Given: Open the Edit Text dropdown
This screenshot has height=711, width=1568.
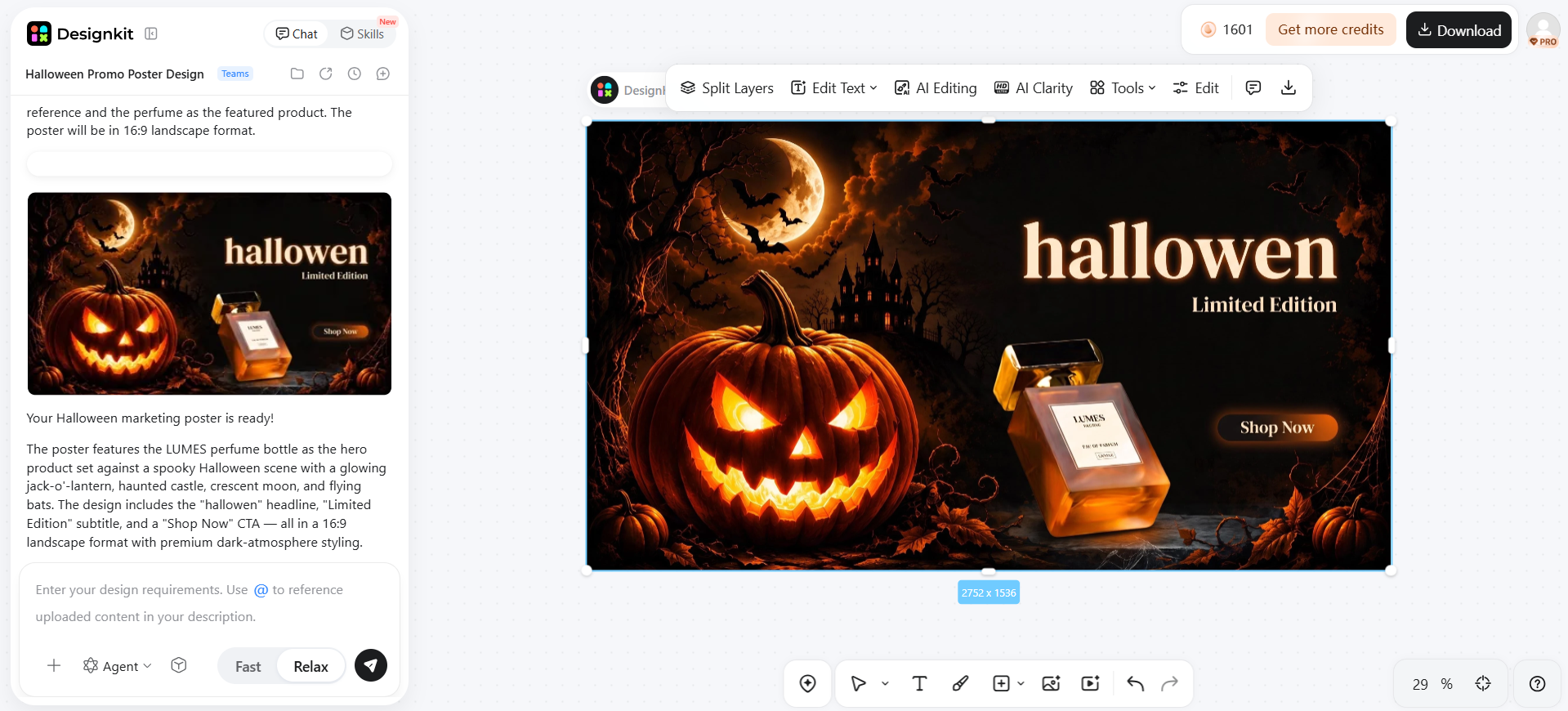Looking at the screenshot, I should click(833, 87).
